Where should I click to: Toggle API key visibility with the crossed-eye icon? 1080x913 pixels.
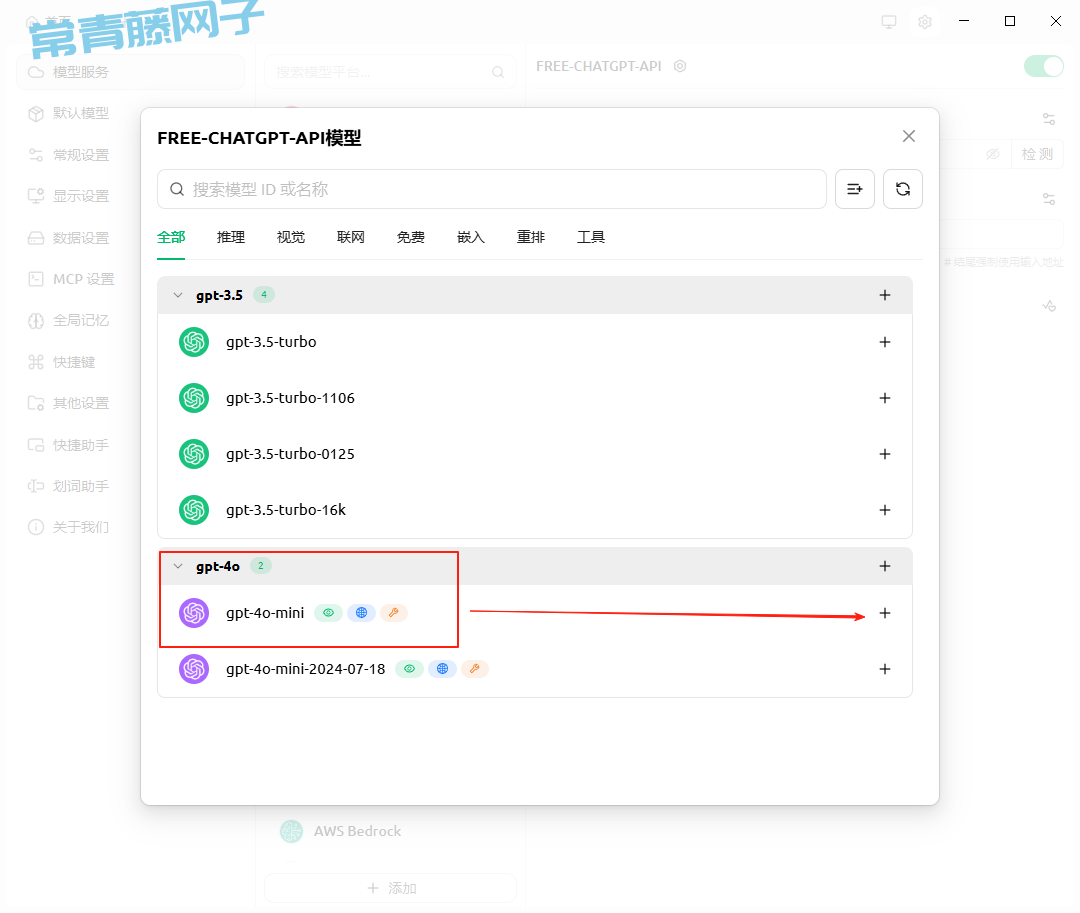point(993,154)
